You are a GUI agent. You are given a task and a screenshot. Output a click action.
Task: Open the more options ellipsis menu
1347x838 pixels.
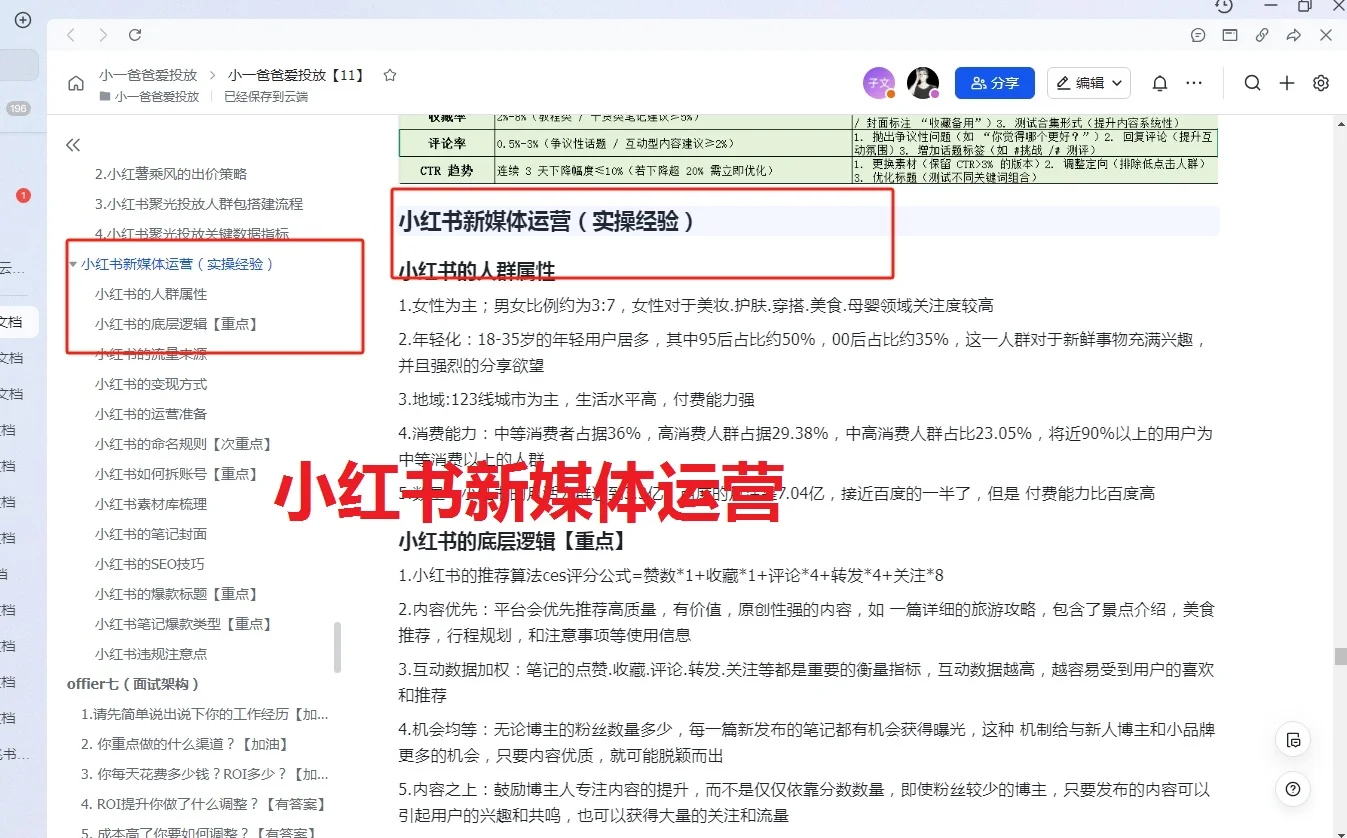click(x=1194, y=83)
